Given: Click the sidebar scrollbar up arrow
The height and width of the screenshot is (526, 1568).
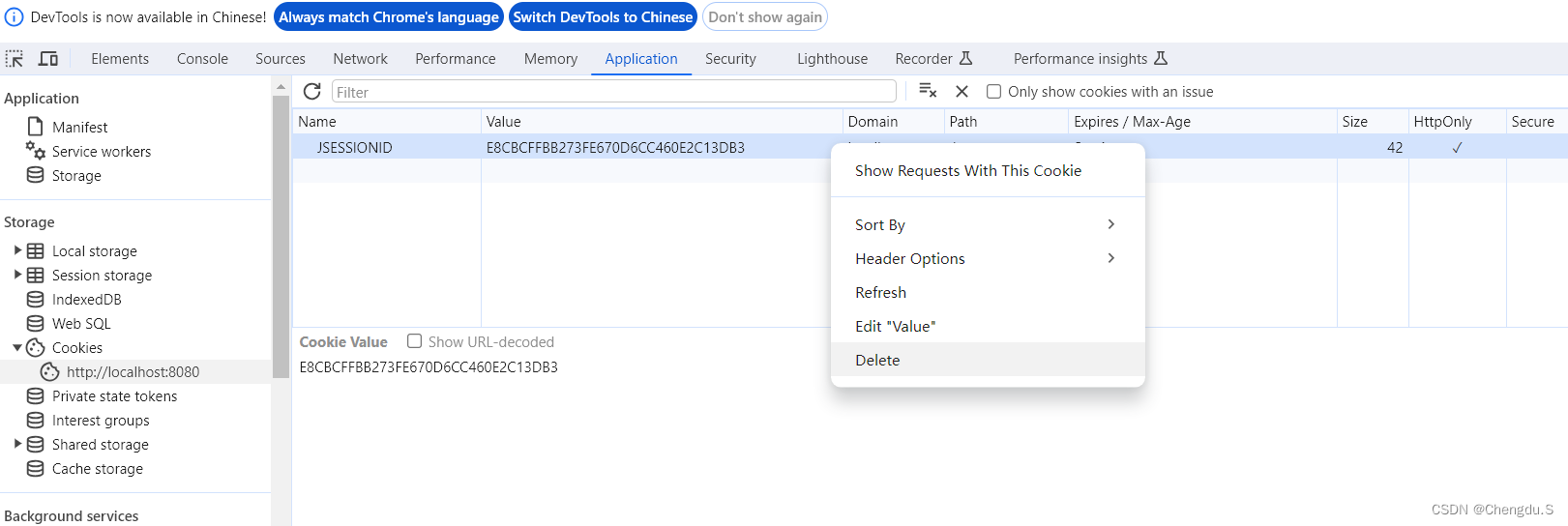Looking at the screenshot, I should 281,86.
